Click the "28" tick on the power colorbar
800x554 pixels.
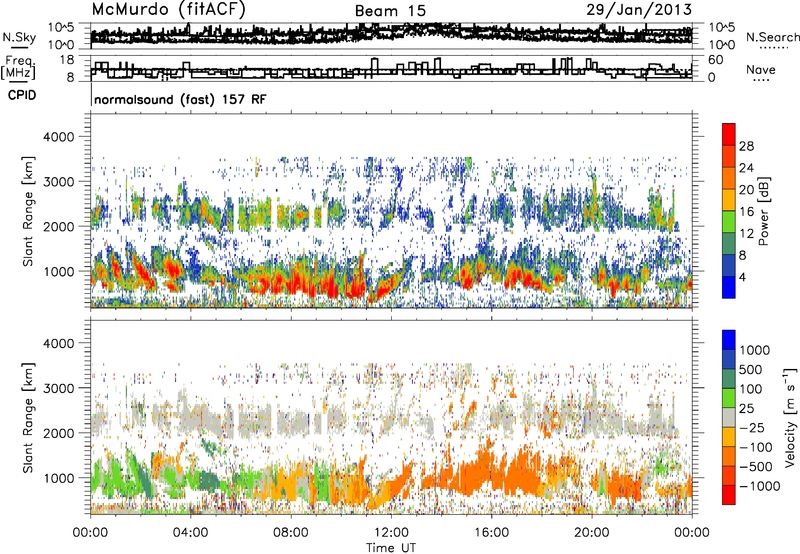[746, 146]
